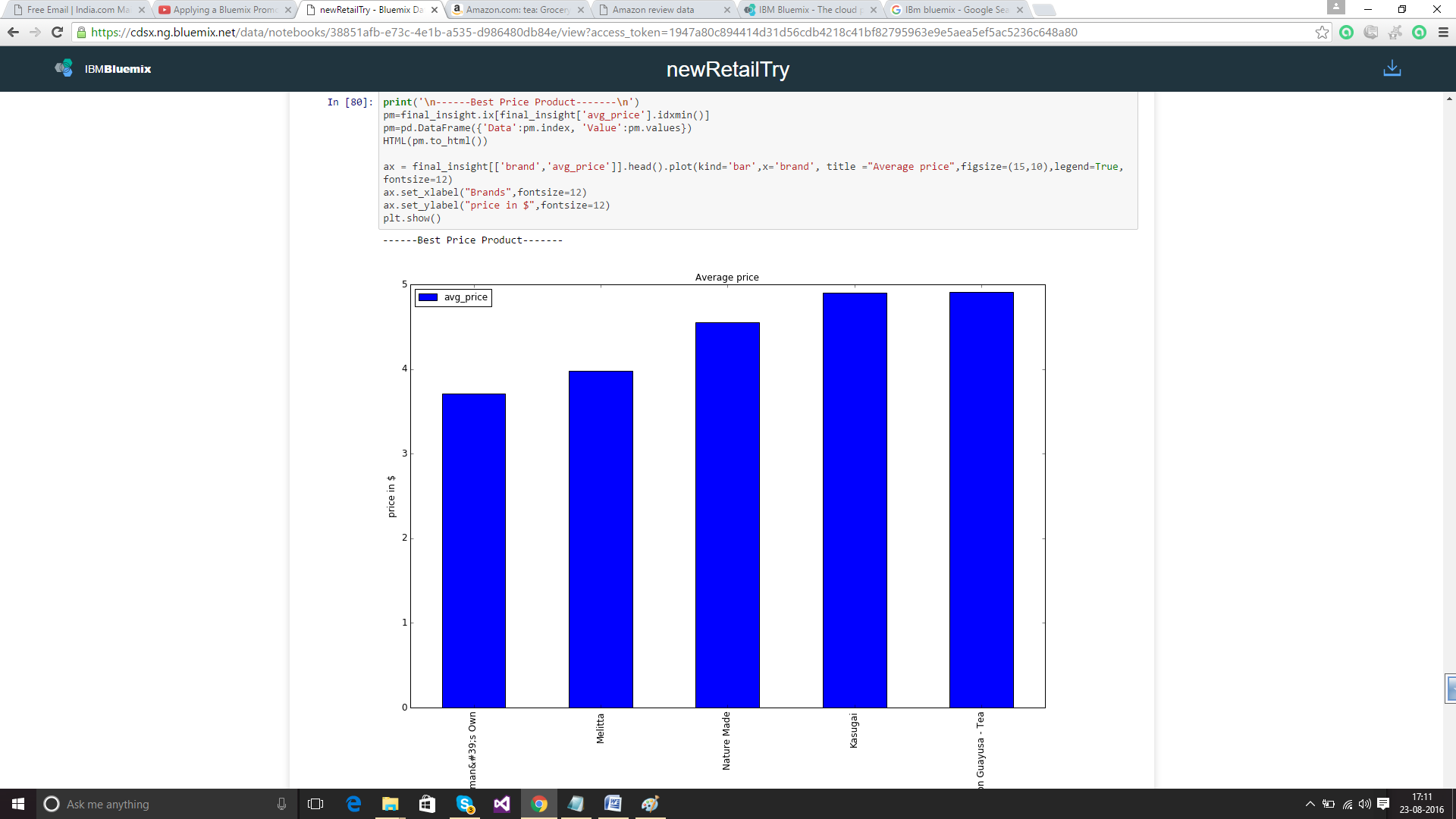The image size is (1456, 819).
Task: Bookmark this page with the star icon
Action: point(1322,32)
